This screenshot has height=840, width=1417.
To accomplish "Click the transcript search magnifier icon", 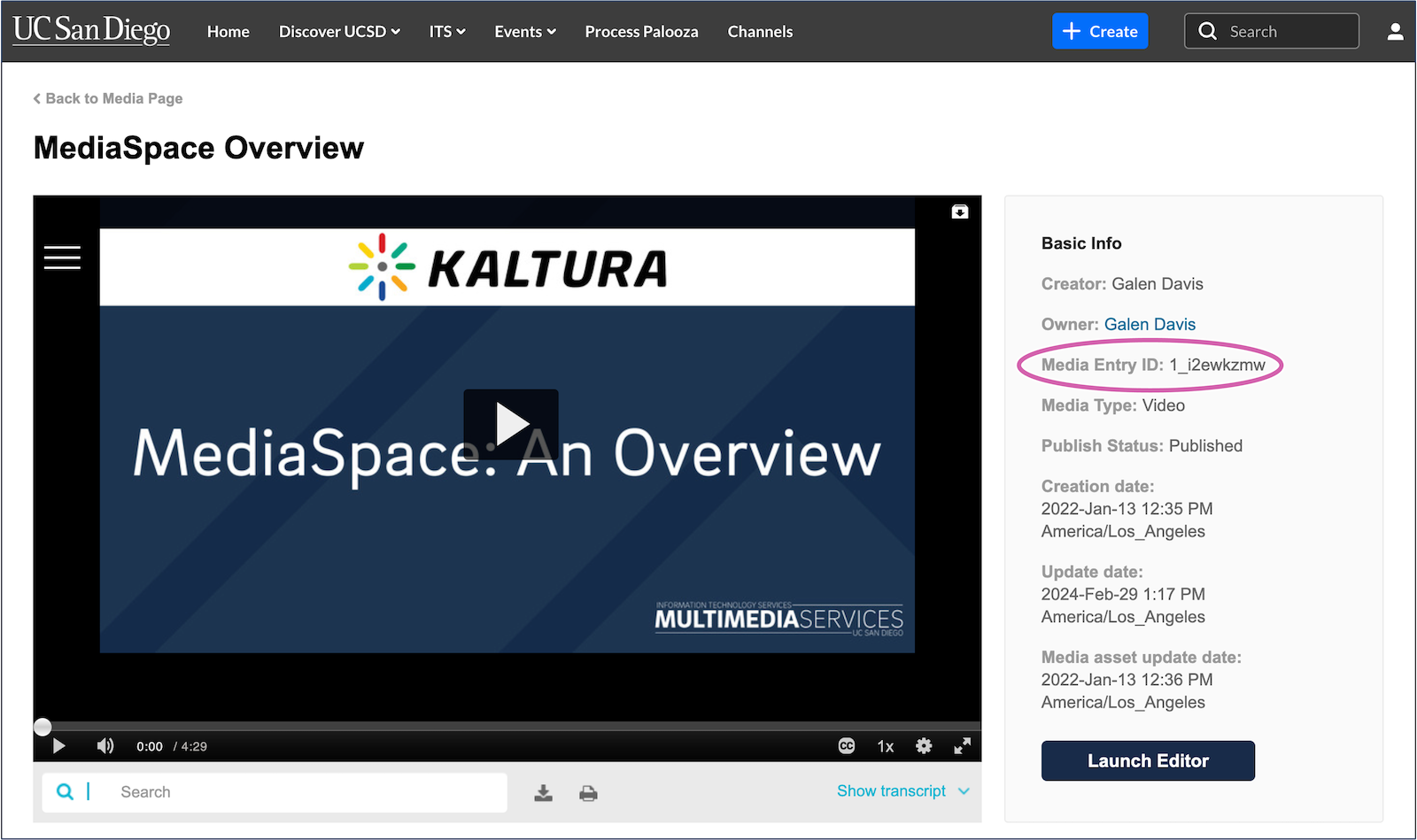I will coord(65,791).
